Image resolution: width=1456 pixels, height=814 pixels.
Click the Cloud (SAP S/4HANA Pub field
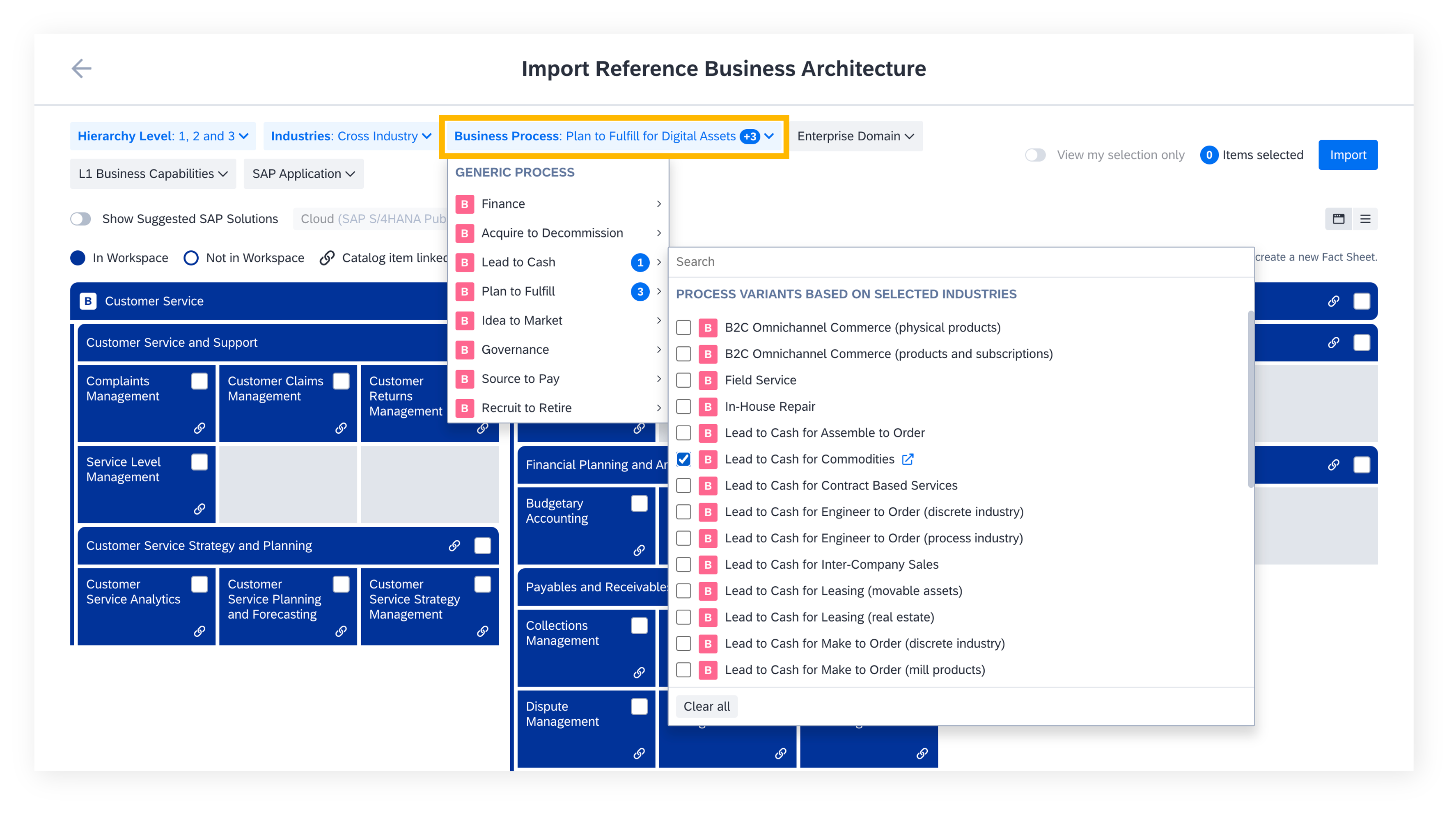point(371,219)
